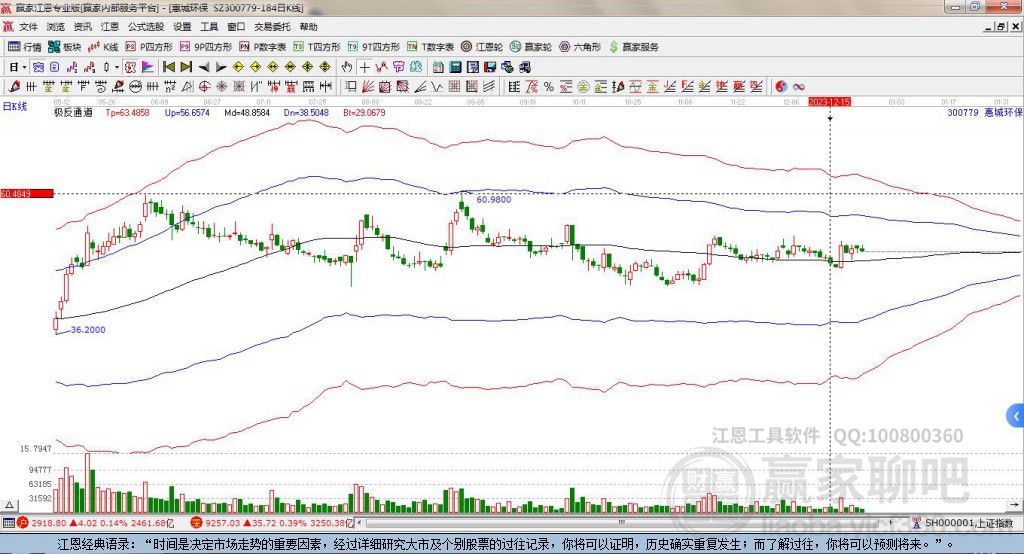Screen dimensions: 1024x554
Task: Toggle the 权 price adjustment icon
Action: click(130, 67)
